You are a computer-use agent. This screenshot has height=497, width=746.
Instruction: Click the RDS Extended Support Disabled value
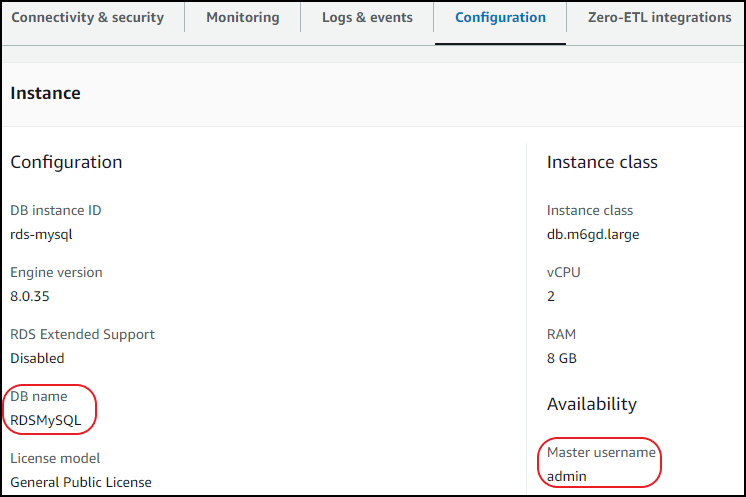37,358
